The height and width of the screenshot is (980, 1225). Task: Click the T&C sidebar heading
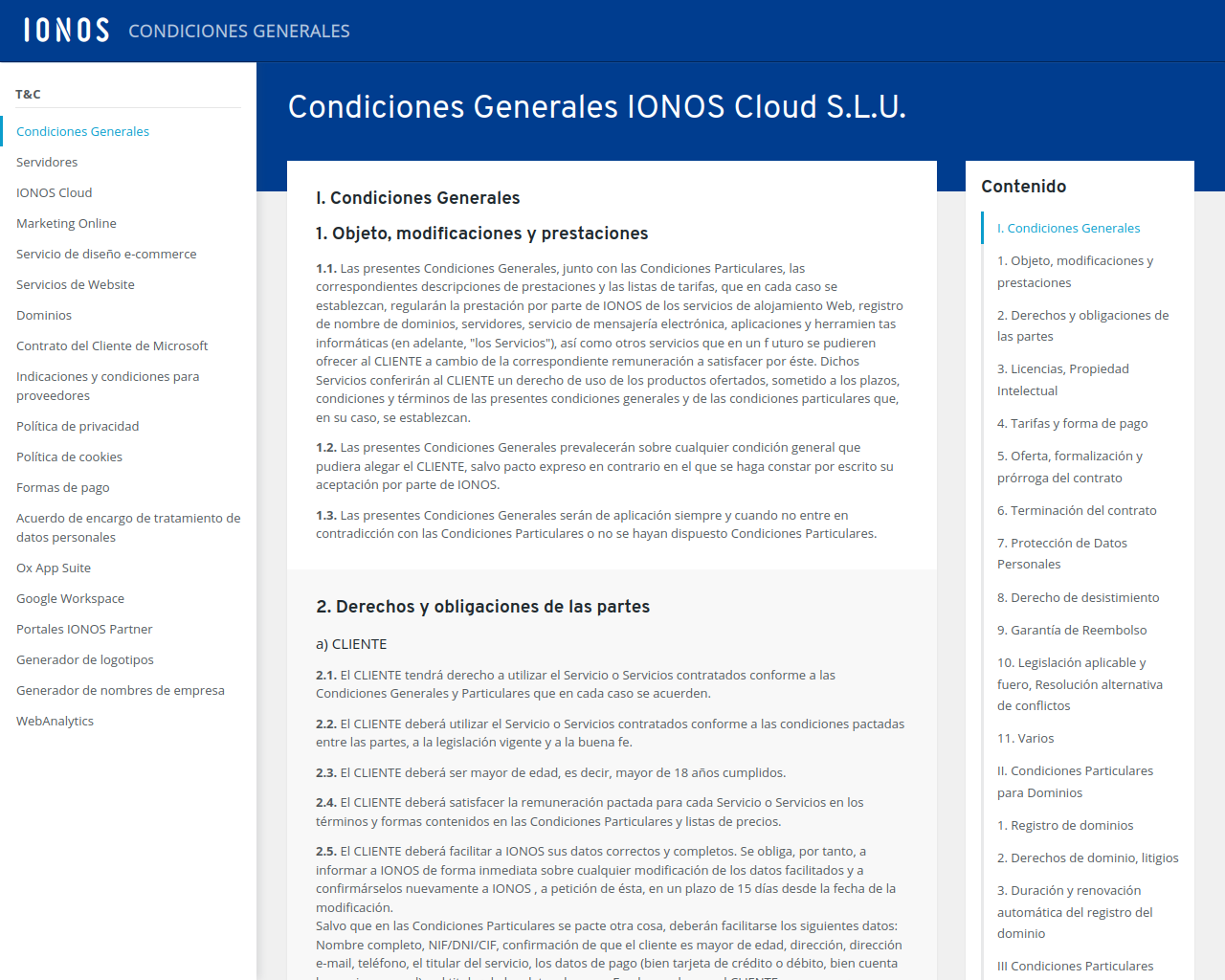pyautogui.click(x=28, y=94)
